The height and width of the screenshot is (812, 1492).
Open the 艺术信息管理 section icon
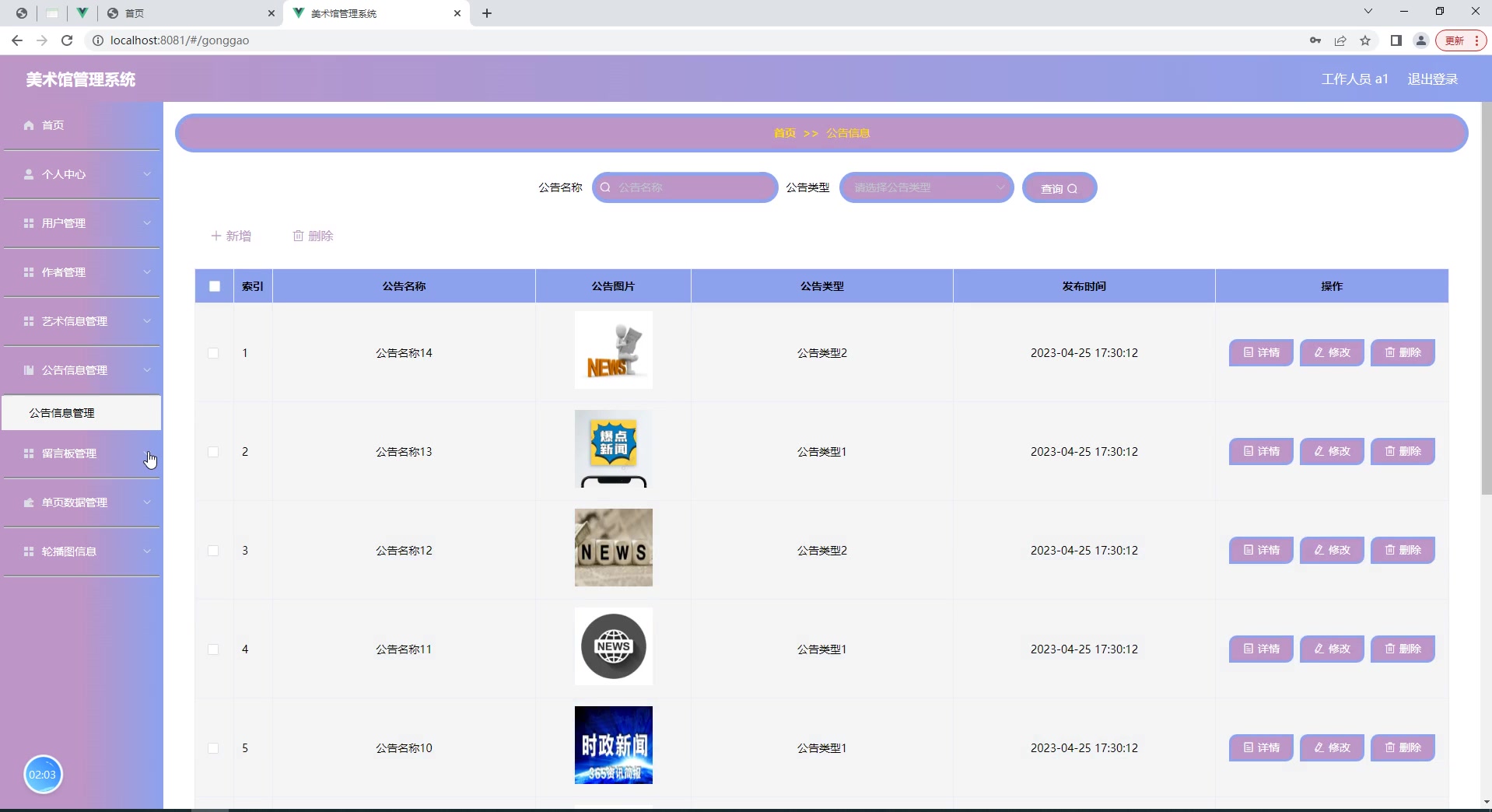coord(28,320)
